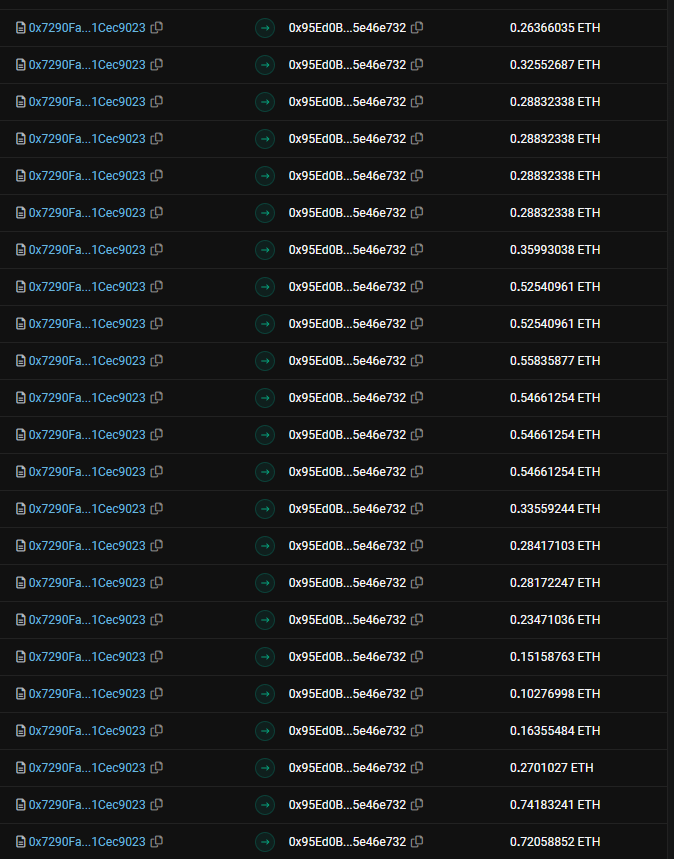Copy the recipient address in the 0.28172247 ETH row

(x=417, y=582)
